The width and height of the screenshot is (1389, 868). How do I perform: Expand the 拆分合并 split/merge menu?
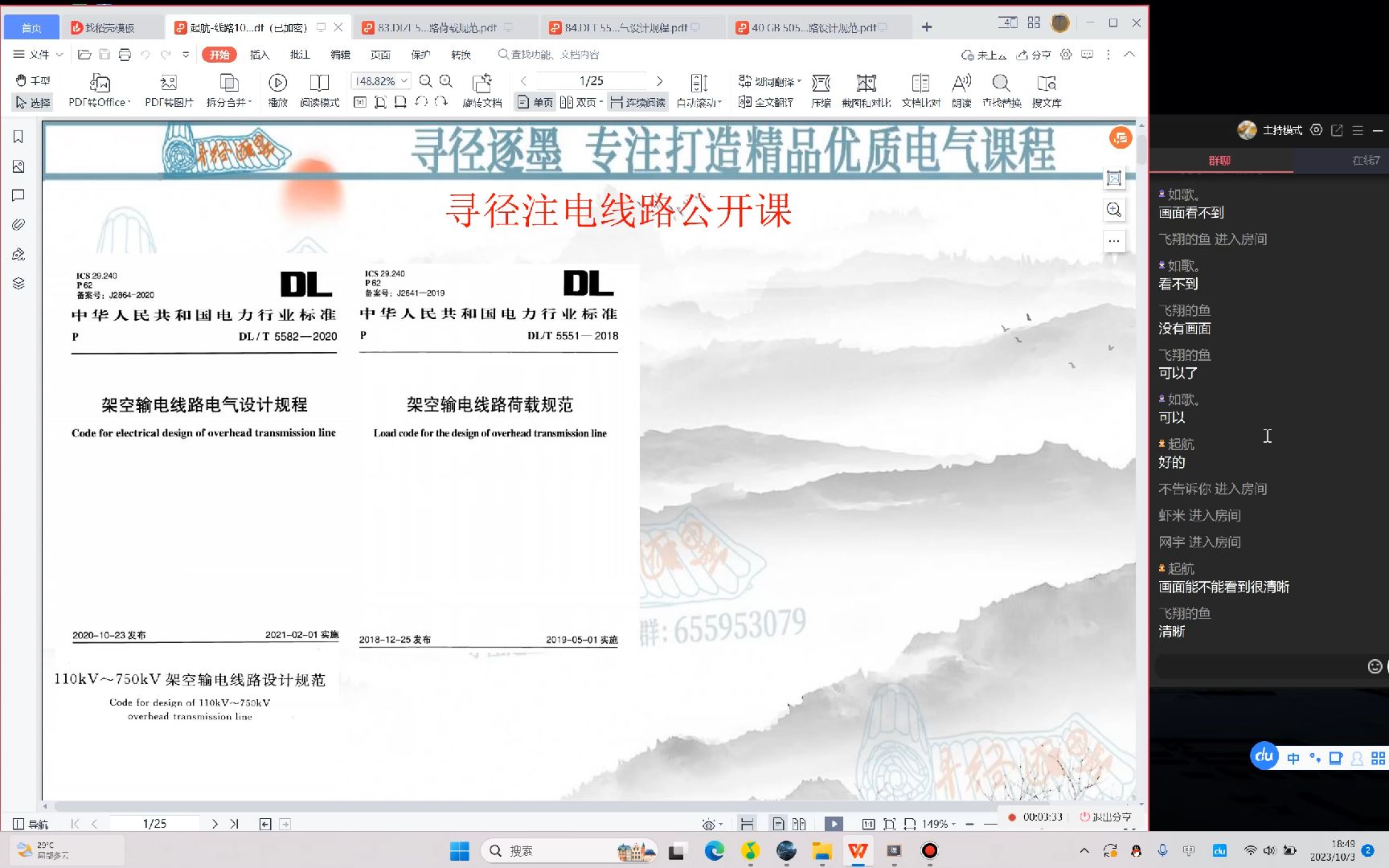229,91
